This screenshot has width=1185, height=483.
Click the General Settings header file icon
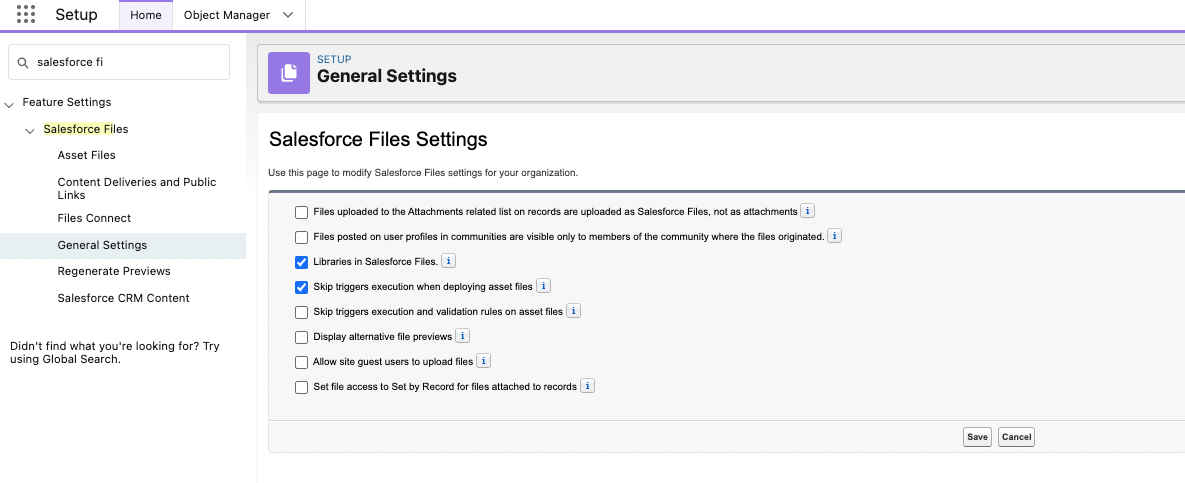pyautogui.click(x=289, y=73)
